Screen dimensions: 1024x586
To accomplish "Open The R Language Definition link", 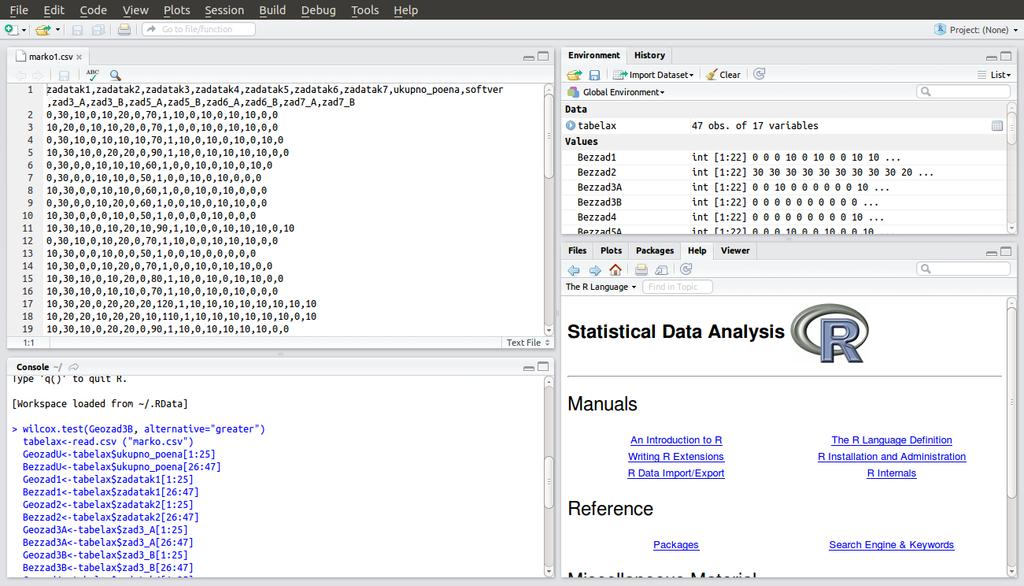I will click(891, 440).
